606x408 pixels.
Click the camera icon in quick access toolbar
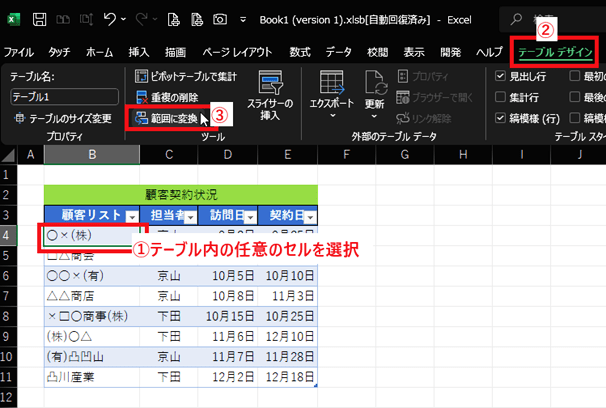219,19
